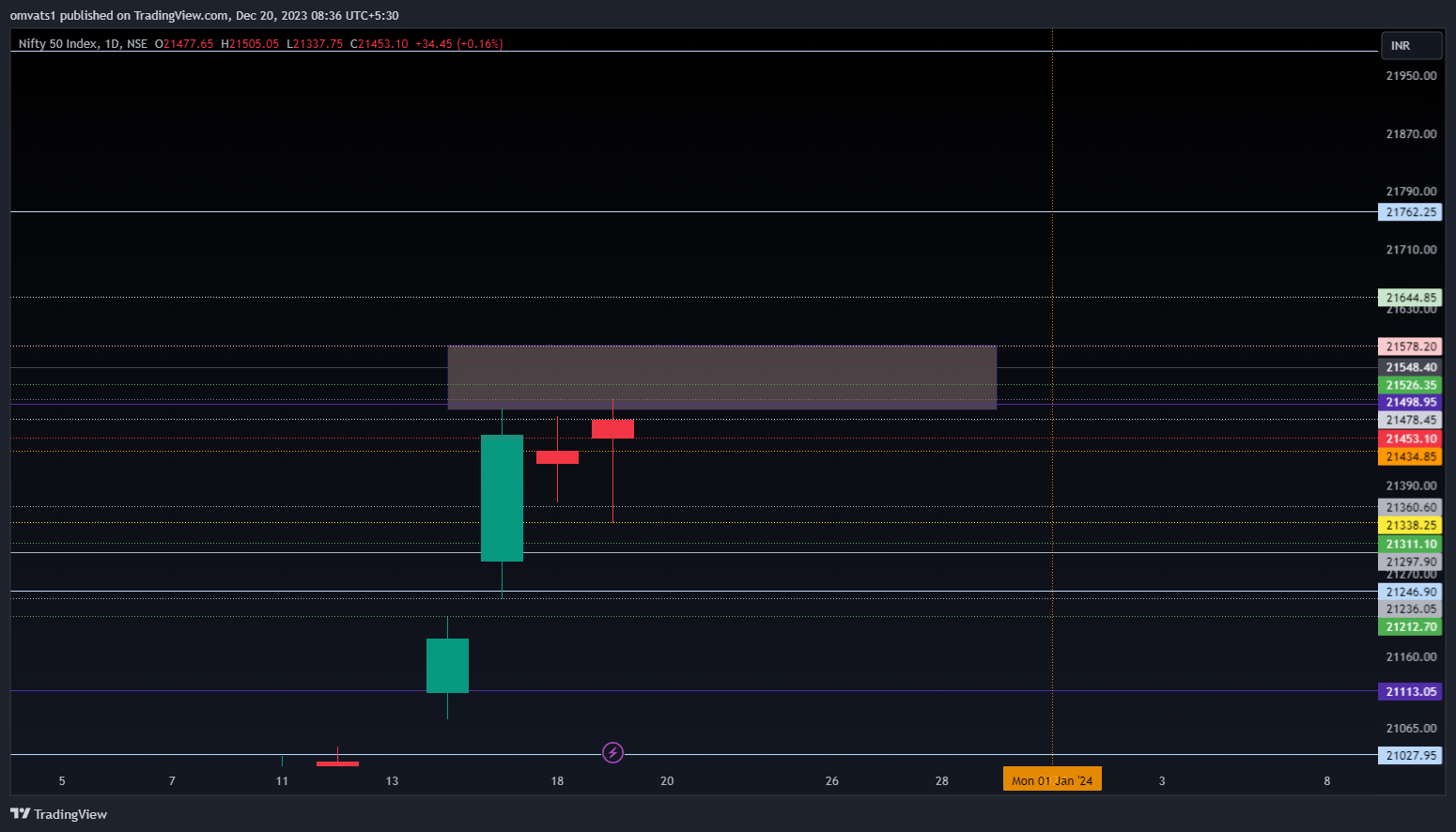Image resolution: width=1456 pixels, height=832 pixels.
Task: Click the green 21644.85 price label
Action: (1410, 298)
